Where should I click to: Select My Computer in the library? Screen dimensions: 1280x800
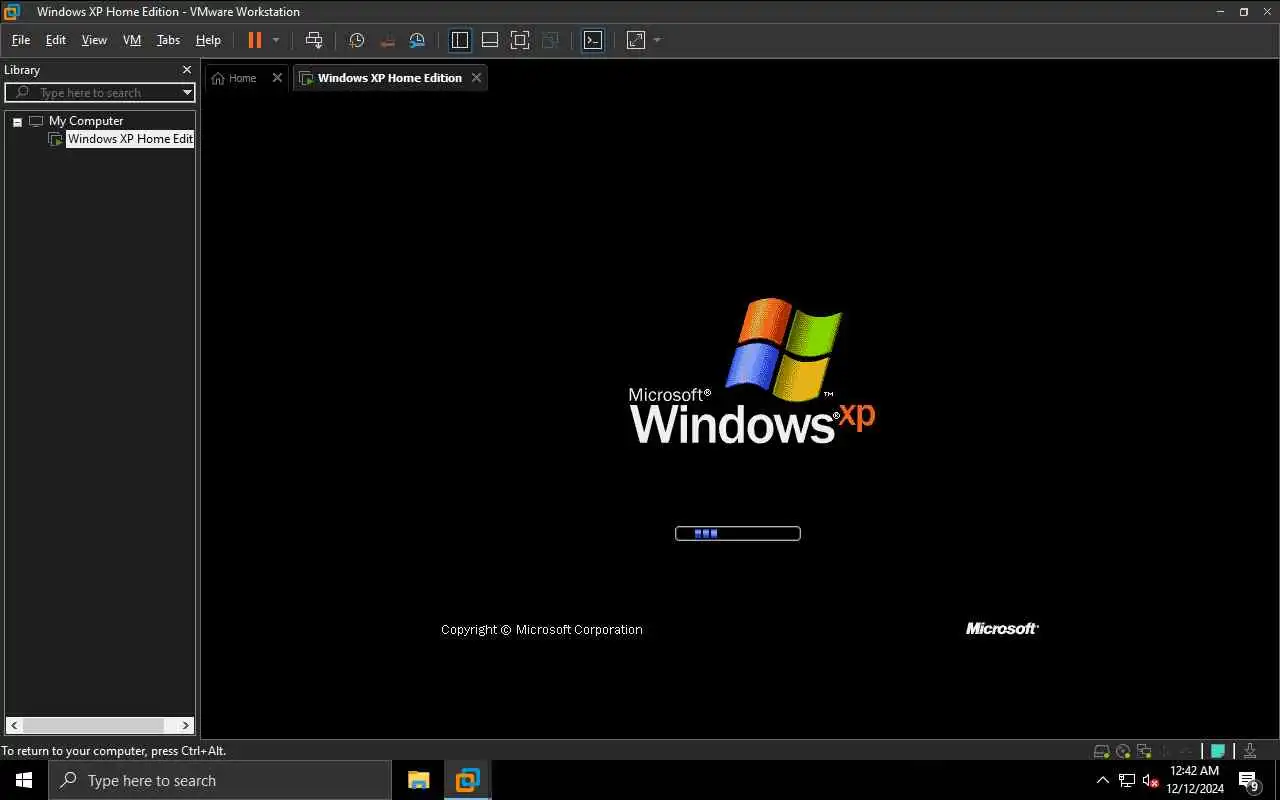[86, 121]
